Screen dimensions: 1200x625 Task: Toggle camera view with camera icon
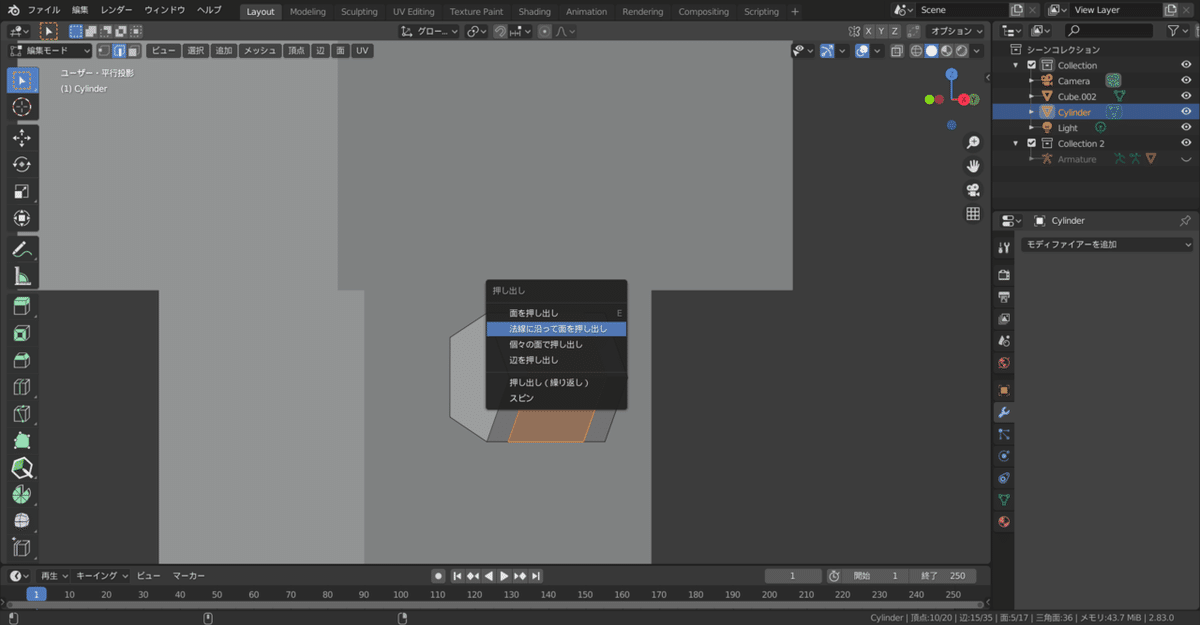(x=972, y=190)
